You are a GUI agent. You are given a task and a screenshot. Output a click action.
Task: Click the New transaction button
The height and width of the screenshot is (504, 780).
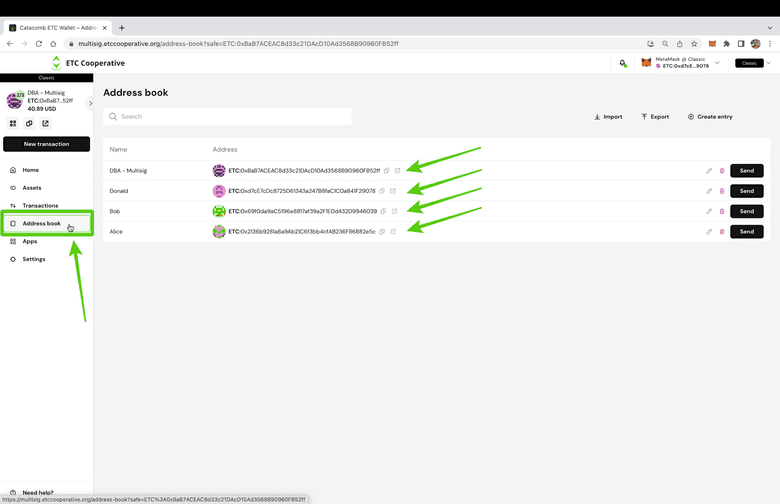click(47, 144)
